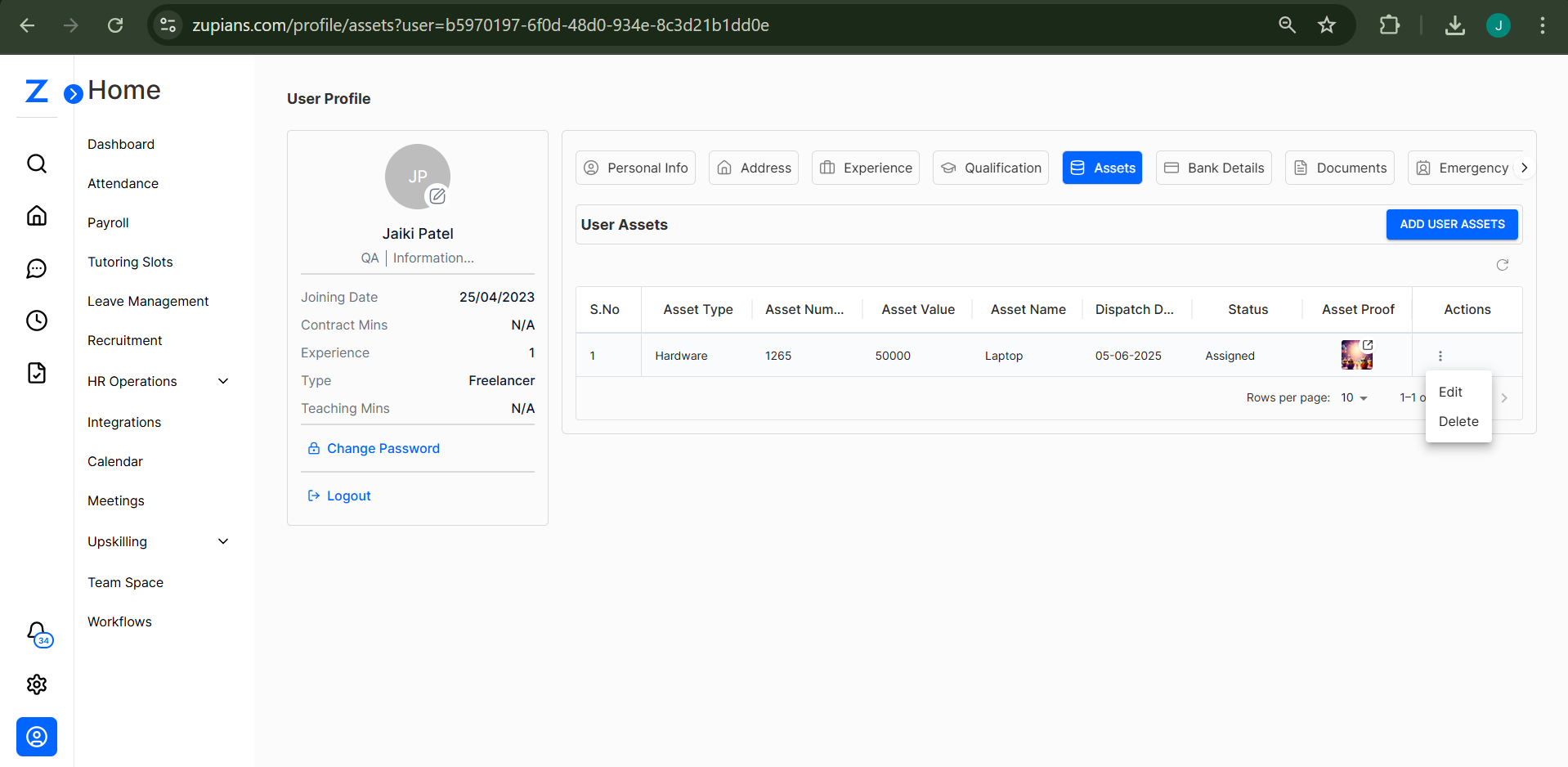Refresh the user assets table
Screen dimensions: 1568x767
coord(1502,265)
